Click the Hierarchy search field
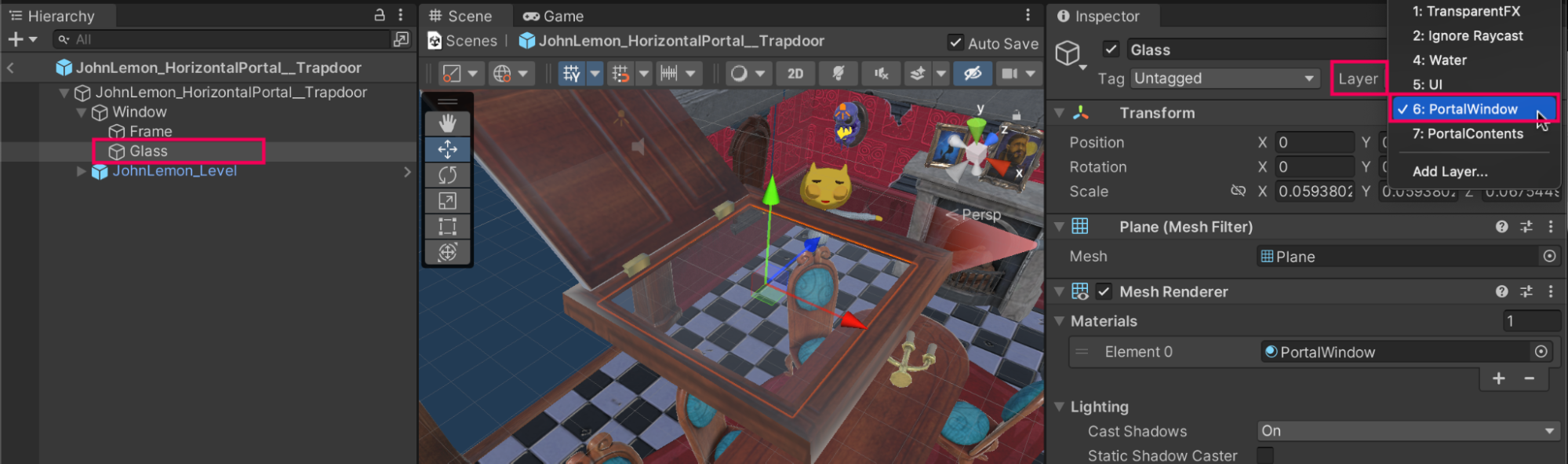 (x=222, y=39)
